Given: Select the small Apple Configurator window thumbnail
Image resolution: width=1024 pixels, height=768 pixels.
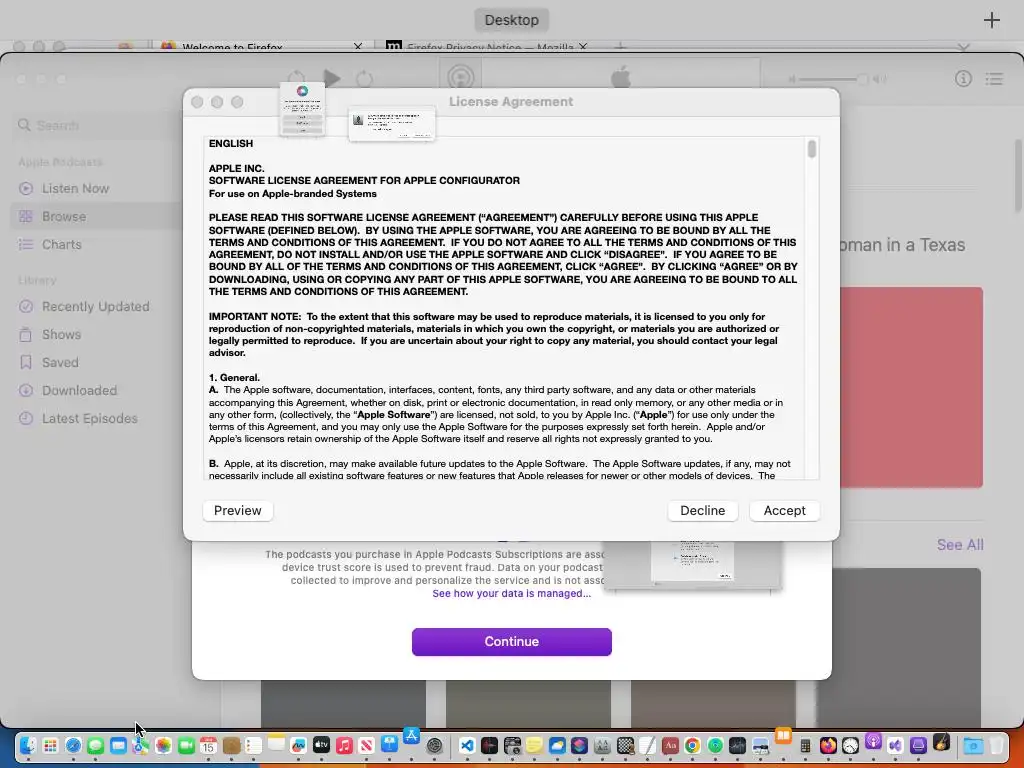Looking at the screenshot, I should coord(302,109).
